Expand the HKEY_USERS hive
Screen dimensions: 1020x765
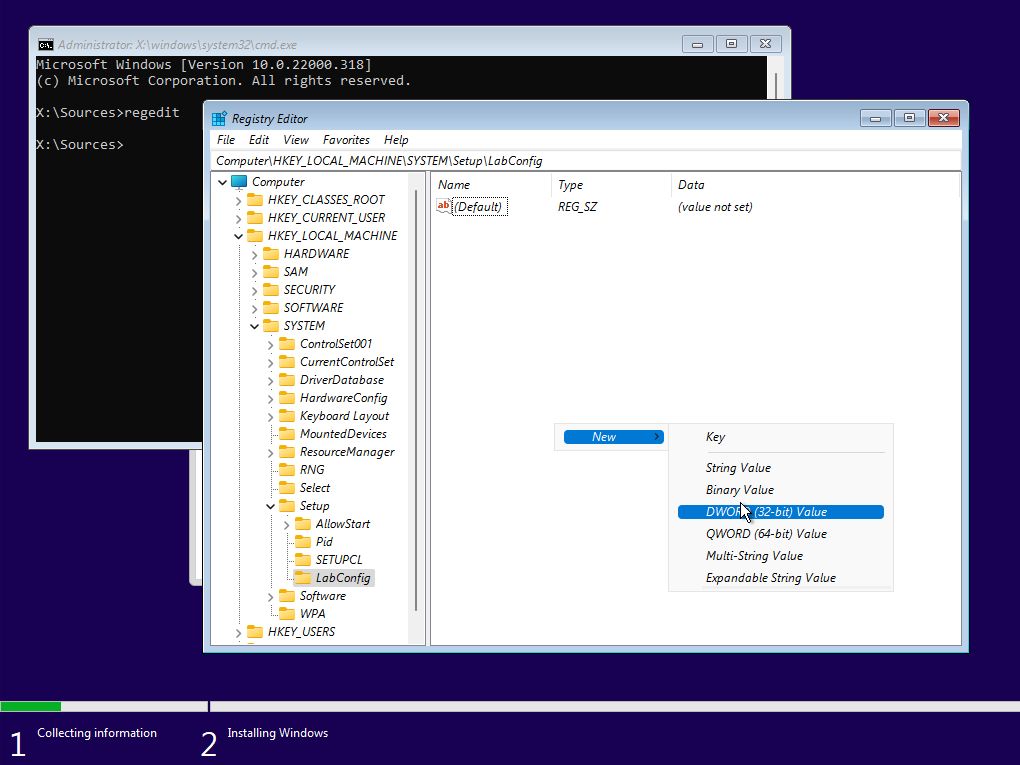238,632
